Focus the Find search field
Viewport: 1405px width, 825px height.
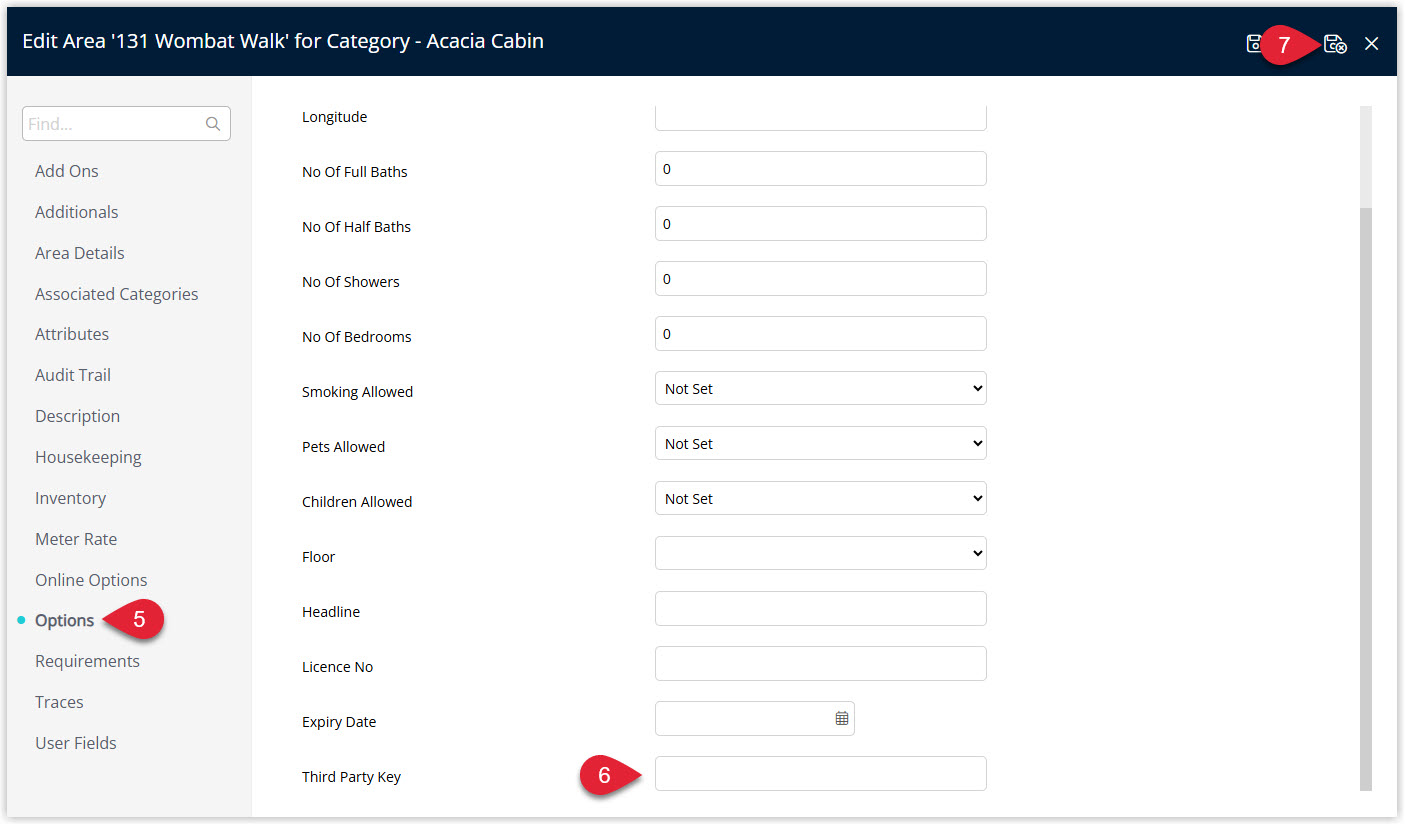click(x=126, y=124)
